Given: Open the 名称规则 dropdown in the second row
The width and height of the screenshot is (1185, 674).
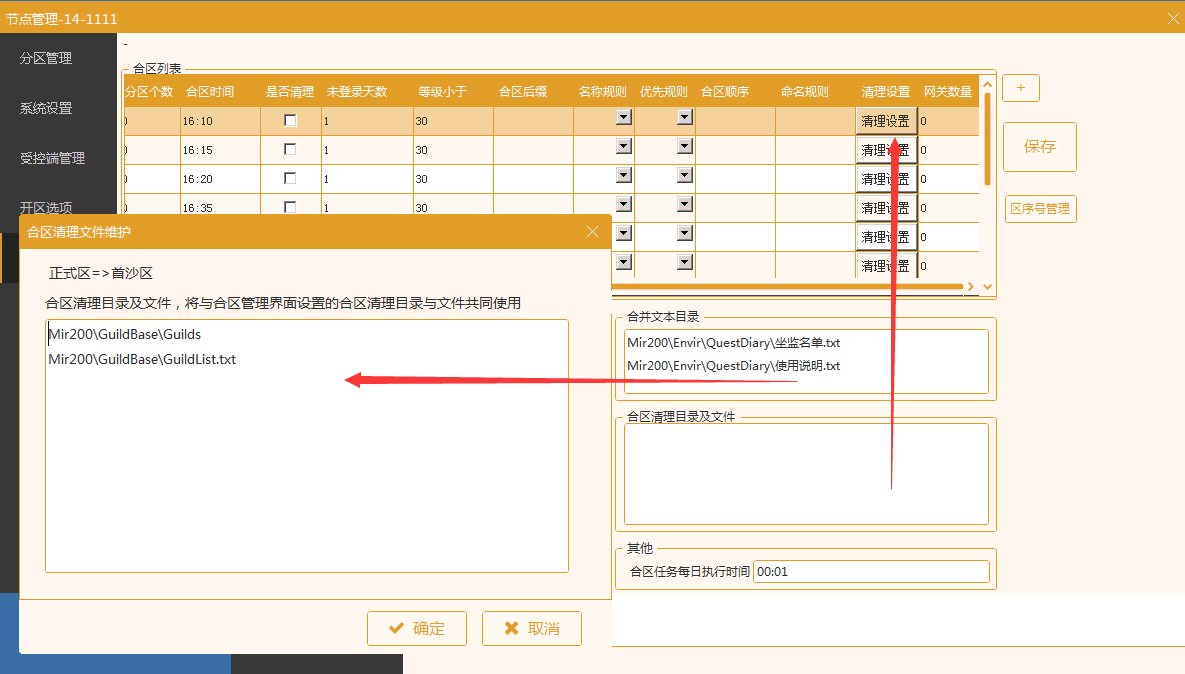Looking at the screenshot, I should (623, 146).
